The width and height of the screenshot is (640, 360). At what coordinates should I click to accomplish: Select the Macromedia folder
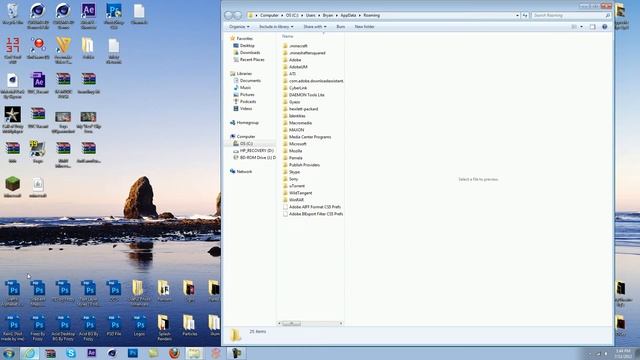click(x=300, y=123)
